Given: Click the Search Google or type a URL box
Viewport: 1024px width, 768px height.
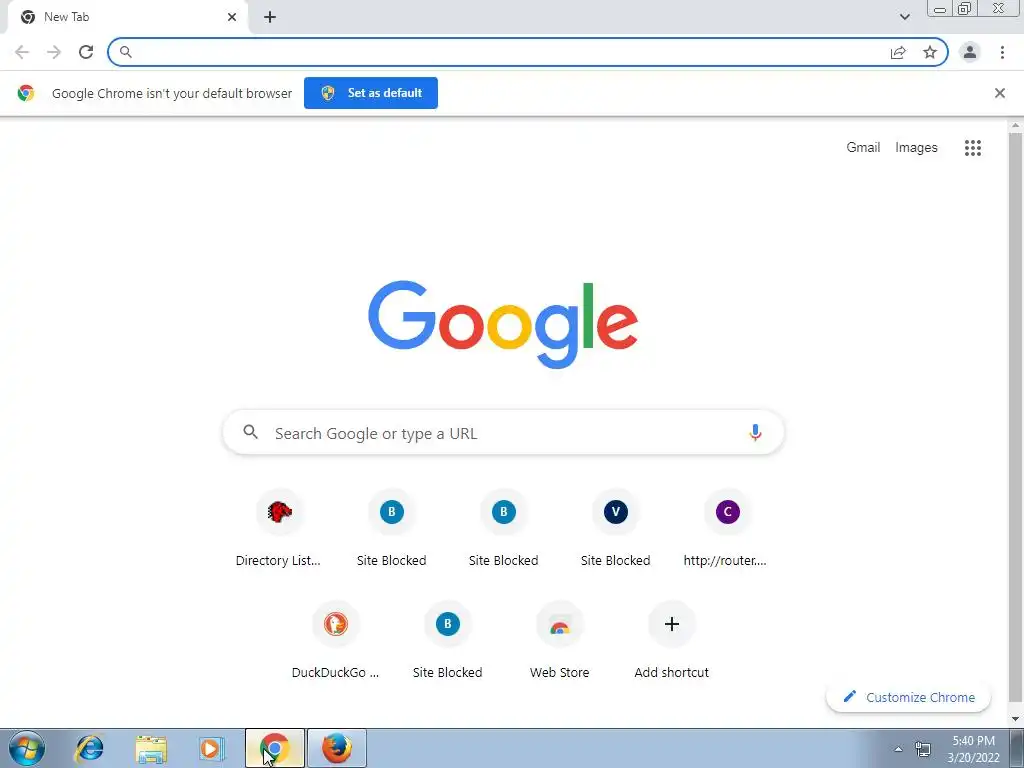Looking at the screenshot, I should [x=503, y=432].
